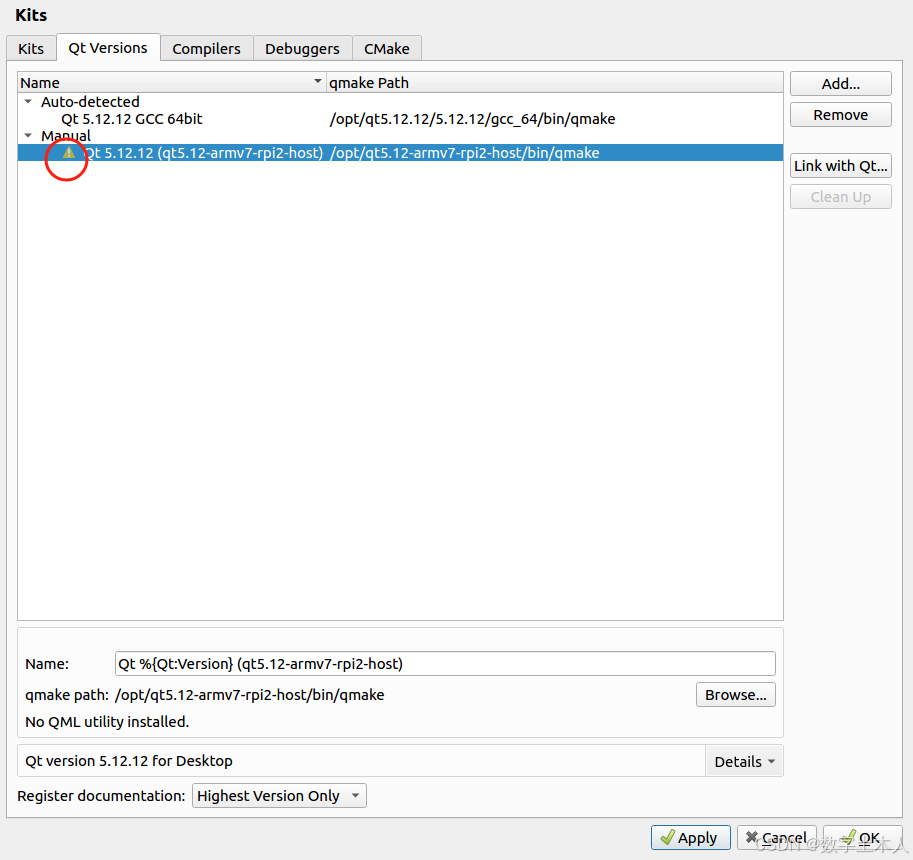Click the Link with Qt... button

tap(840, 166)
